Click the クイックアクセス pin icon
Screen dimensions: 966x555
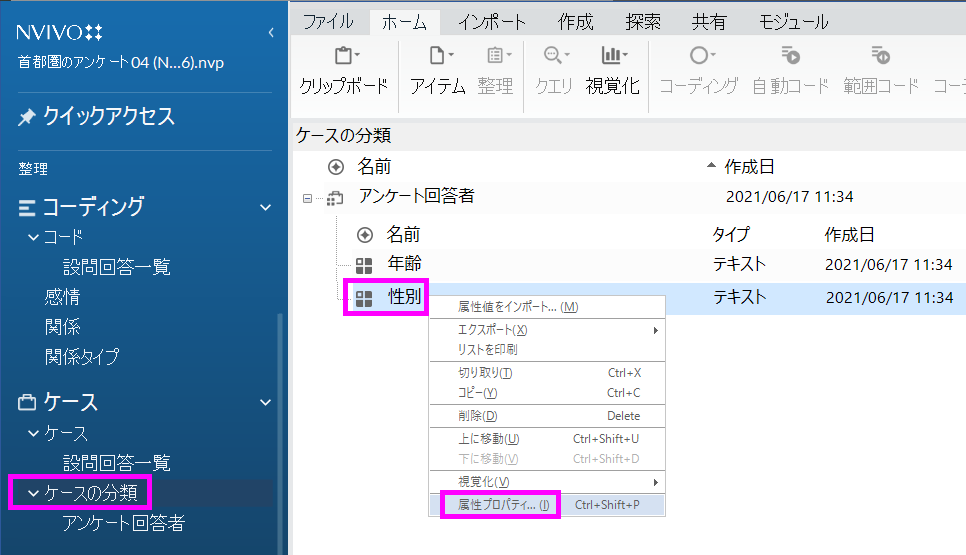(x=27, y=118)
